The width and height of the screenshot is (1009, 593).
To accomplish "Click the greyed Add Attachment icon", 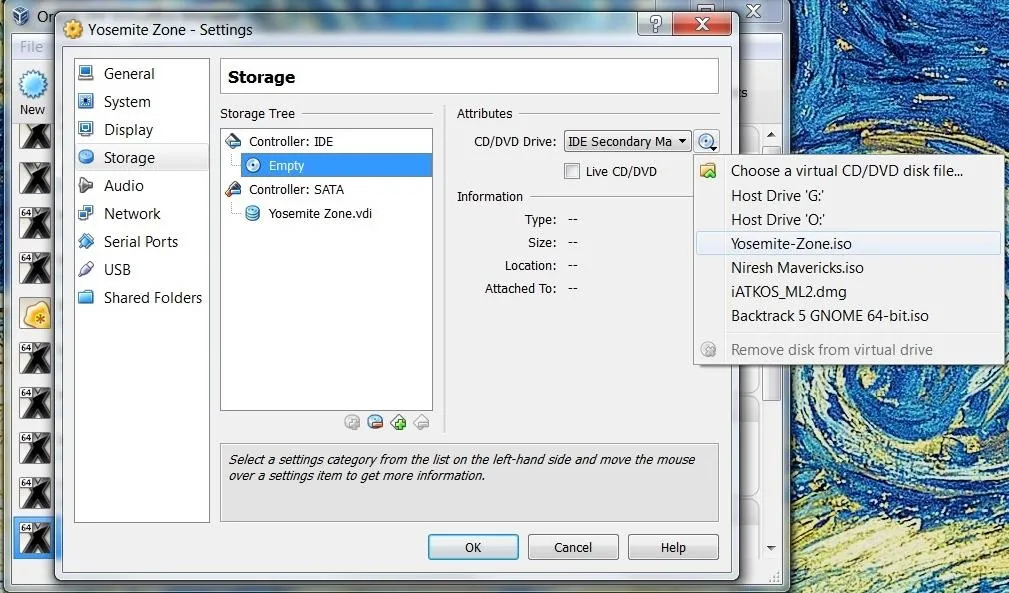I will (x=352, y=423).
